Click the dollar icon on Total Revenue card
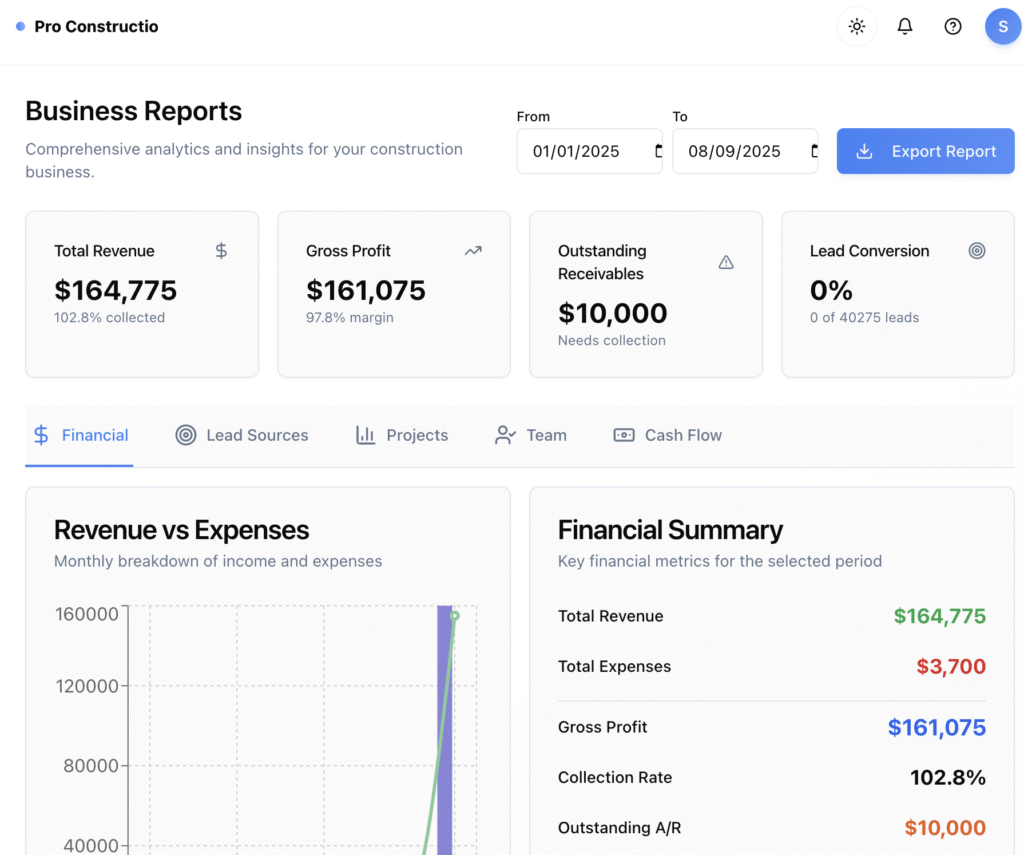This screenshot has width=1024, height=855. 221,251
